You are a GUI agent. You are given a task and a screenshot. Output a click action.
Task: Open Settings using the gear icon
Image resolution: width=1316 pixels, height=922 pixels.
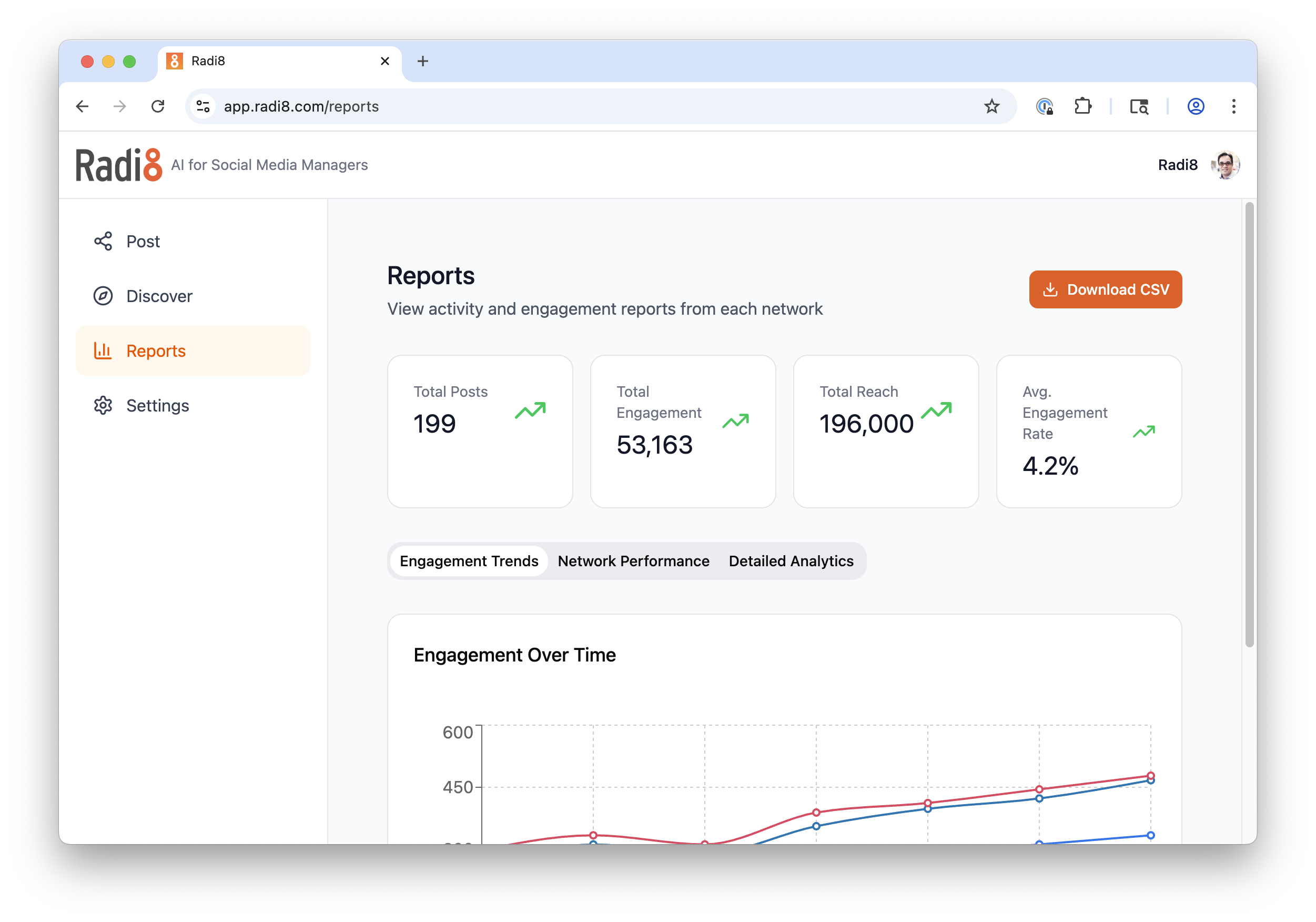103,405
